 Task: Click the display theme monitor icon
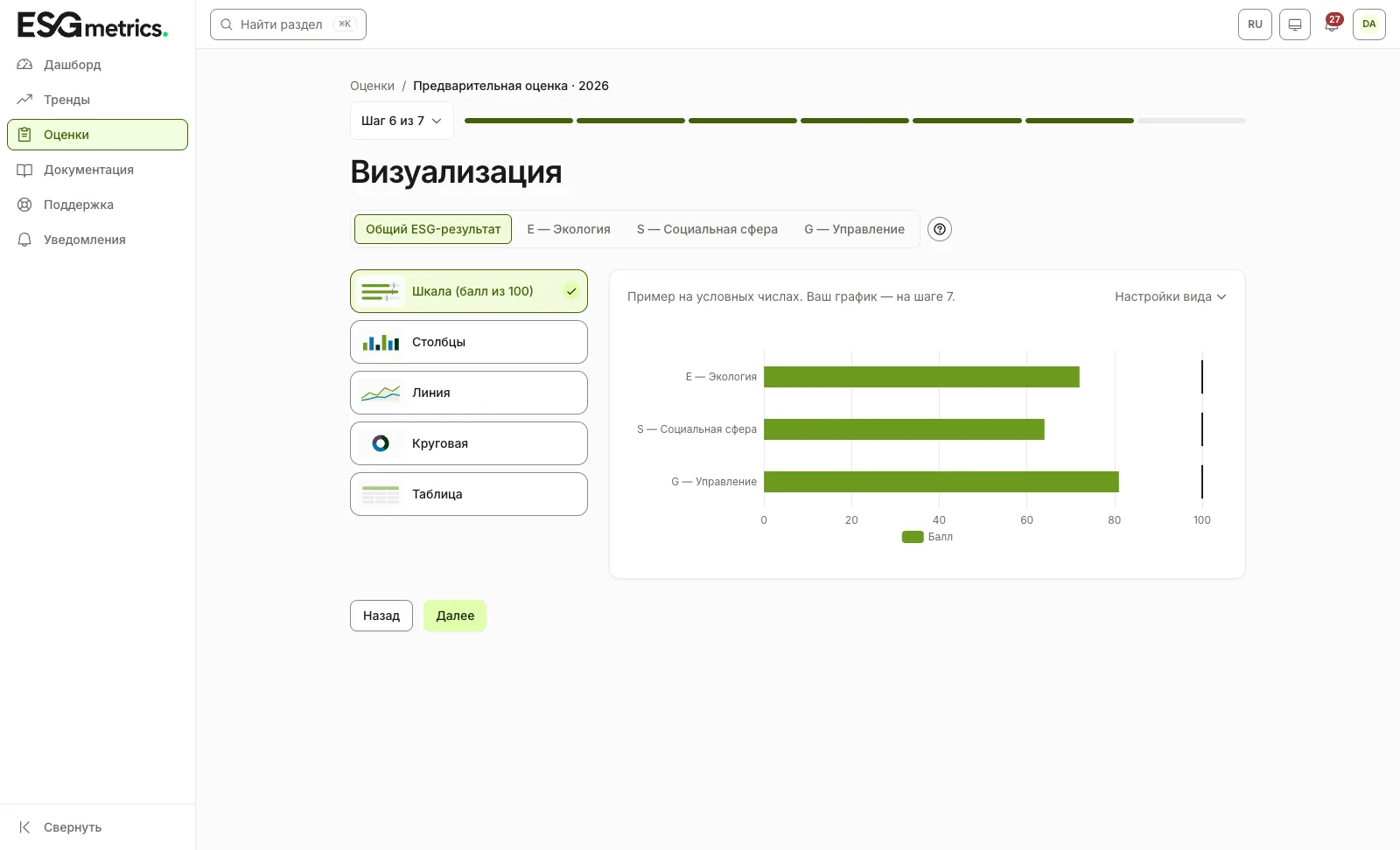pyautogui.click(x=1295, y=24)
